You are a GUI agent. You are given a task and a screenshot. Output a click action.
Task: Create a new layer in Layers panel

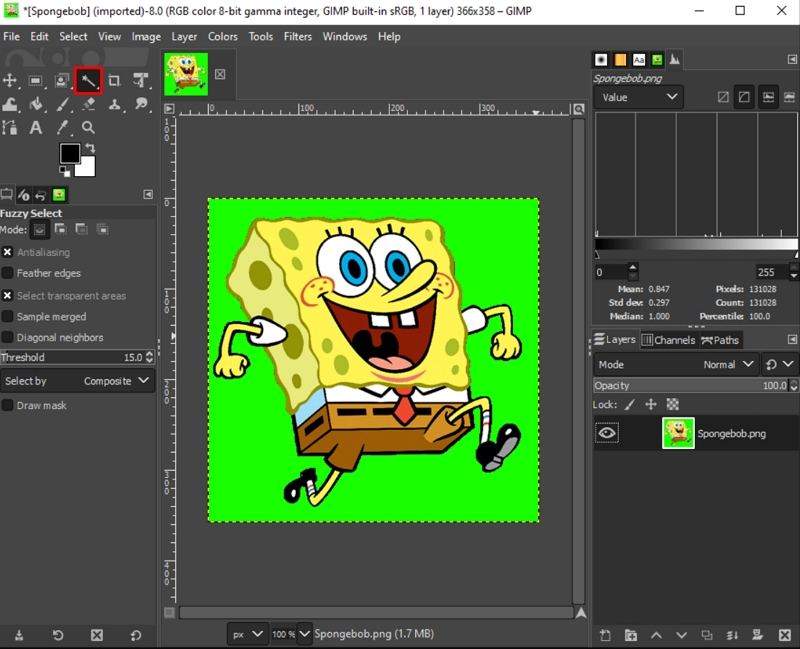coord(605,635)
